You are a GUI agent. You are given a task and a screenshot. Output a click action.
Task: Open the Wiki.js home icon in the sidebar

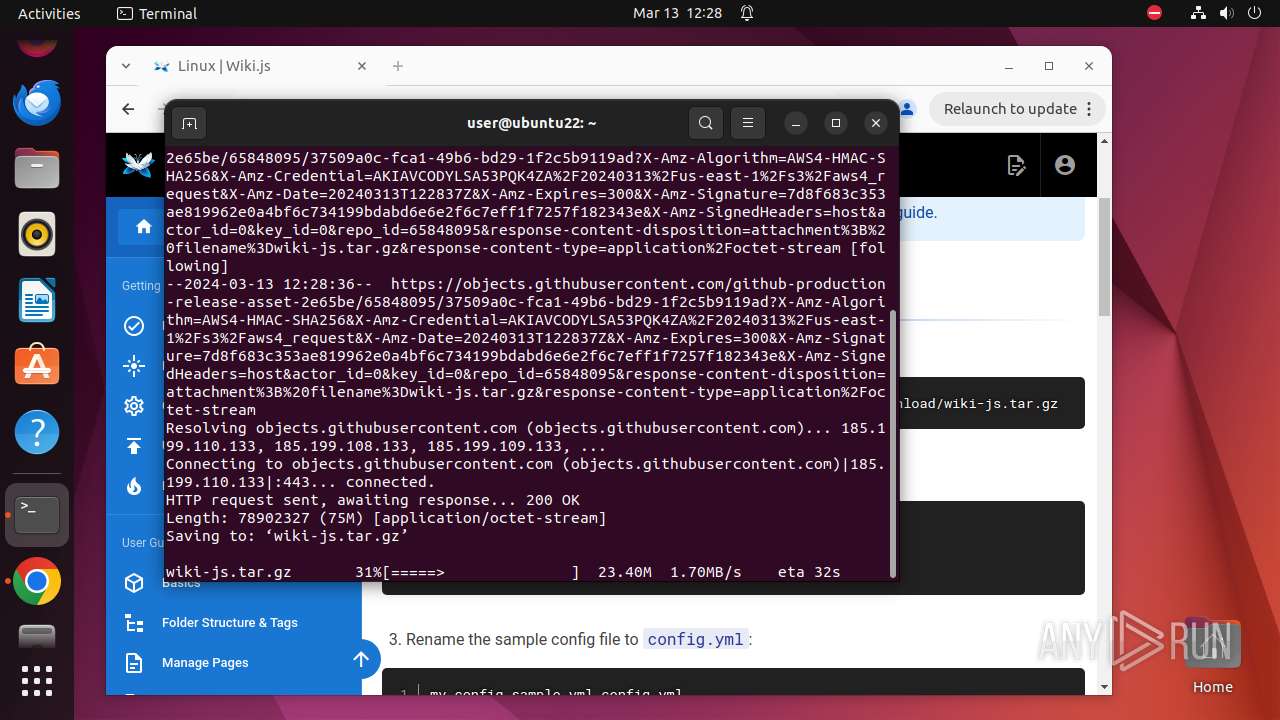[x=143, y=226]
